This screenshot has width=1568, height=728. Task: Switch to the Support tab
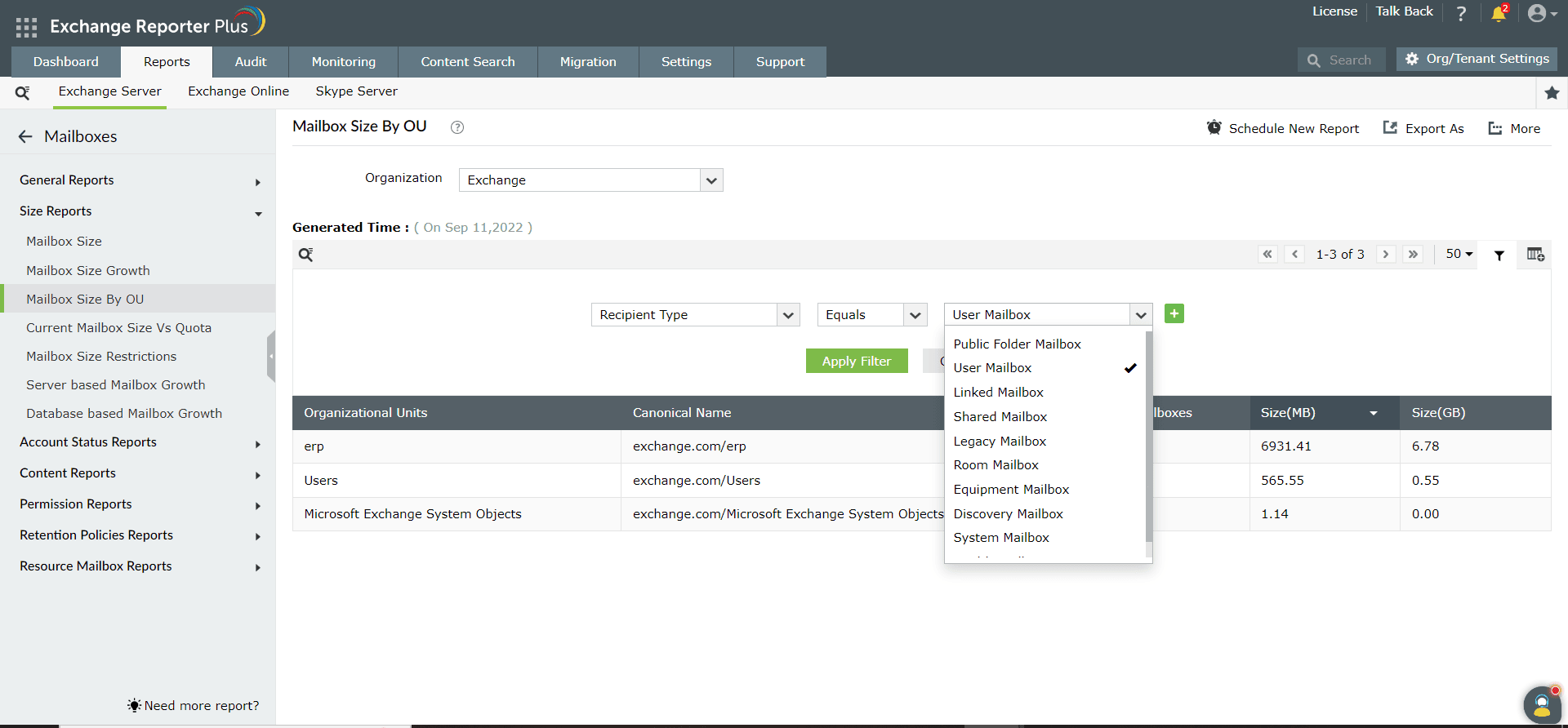pyautogui.click(x=780, y=62)
